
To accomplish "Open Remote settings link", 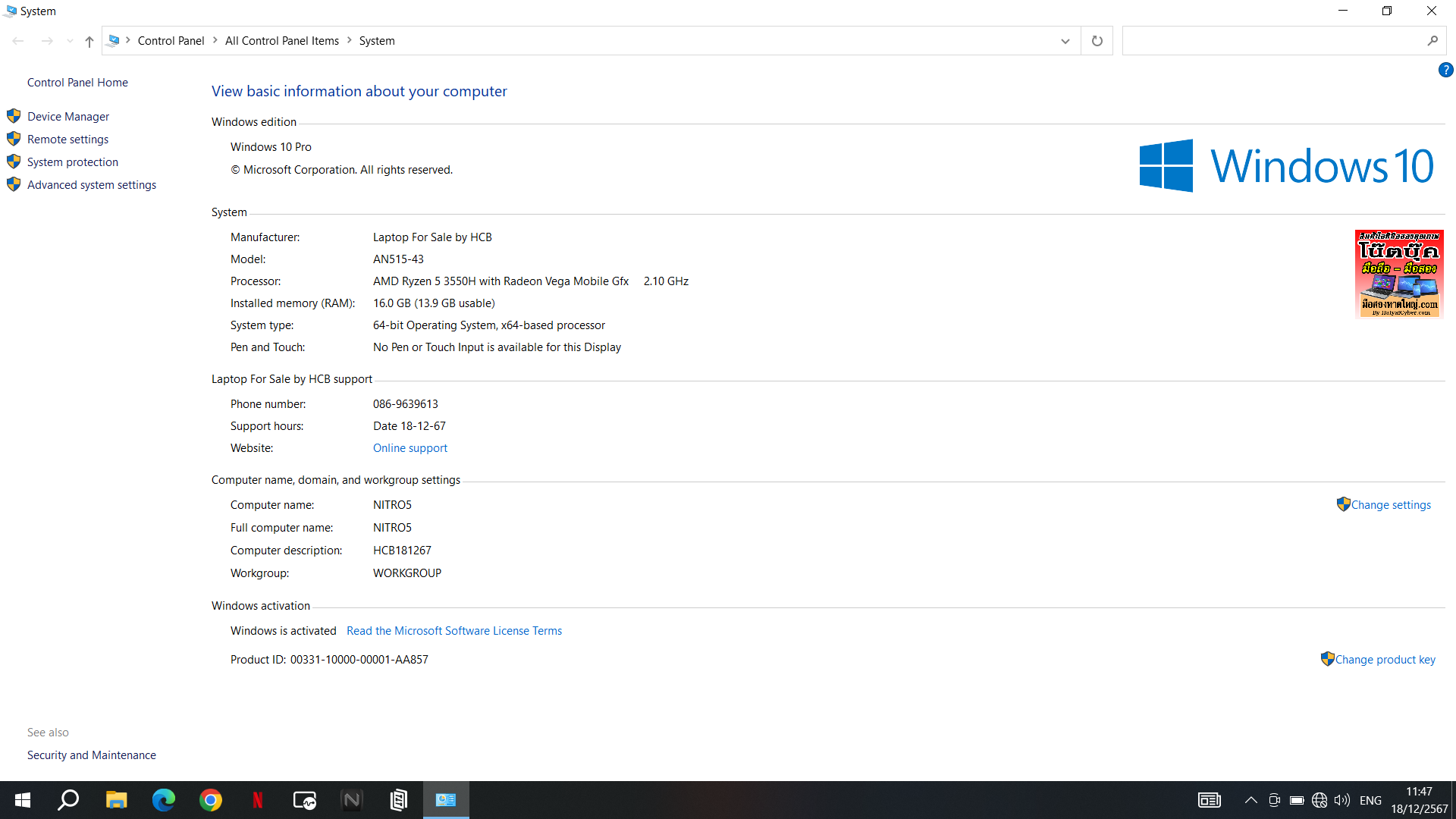I will click(67, 139).
